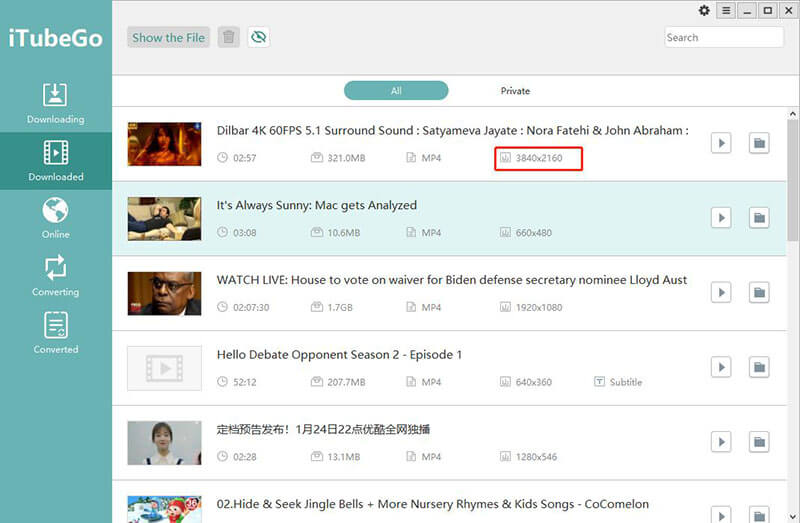Play the WATCH LIVE House vote video
Screen dimensions: 800x523
[x=721, y=292]
